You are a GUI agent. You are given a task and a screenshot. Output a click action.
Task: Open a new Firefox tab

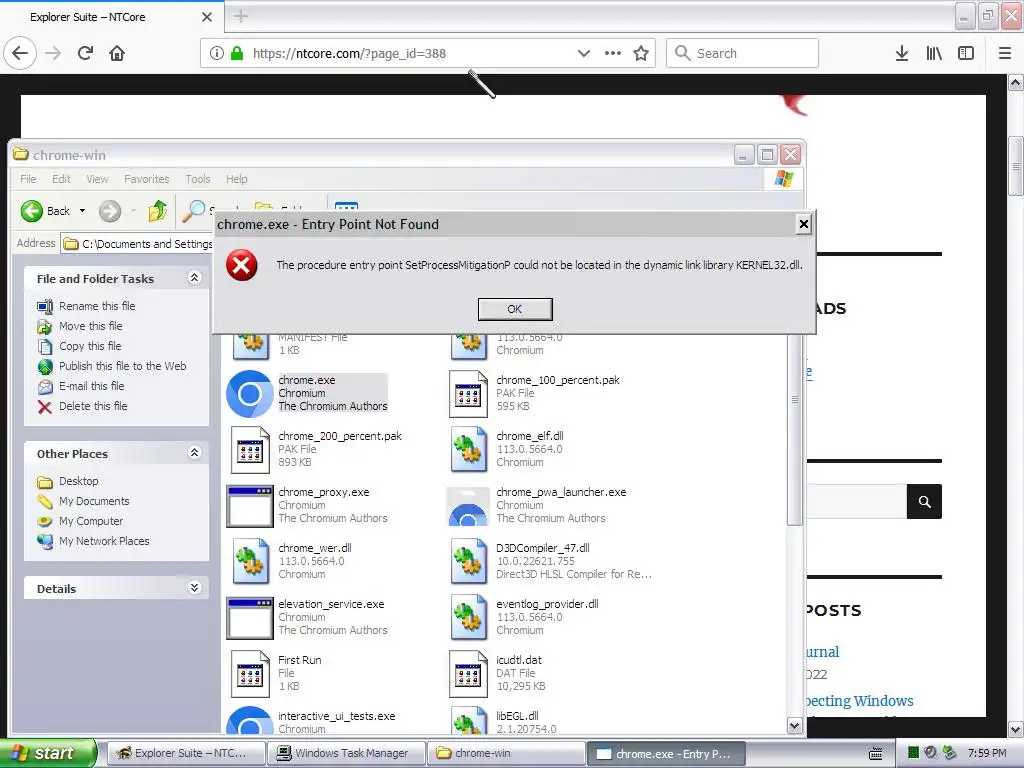[241, 16]
